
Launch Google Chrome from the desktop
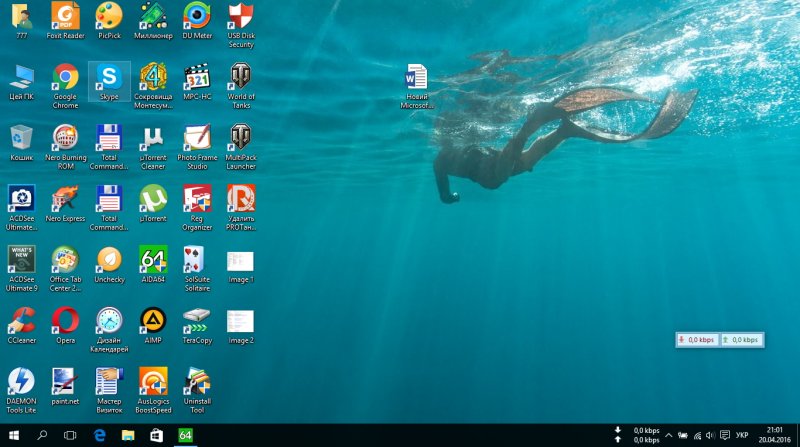pyautogui.click(x=65, y=78)
